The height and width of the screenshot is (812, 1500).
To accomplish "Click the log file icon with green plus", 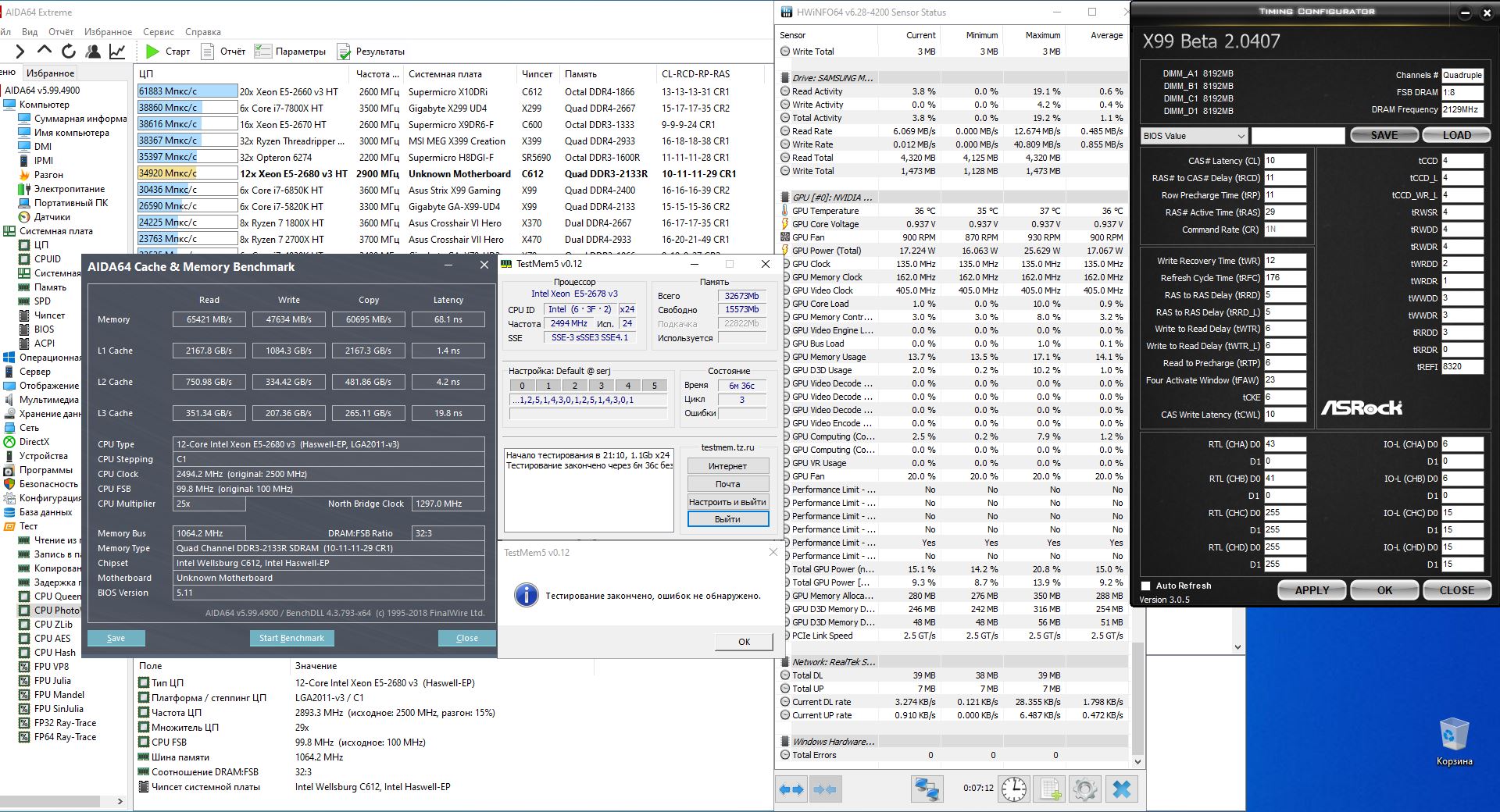I will tap(1048, 789).
